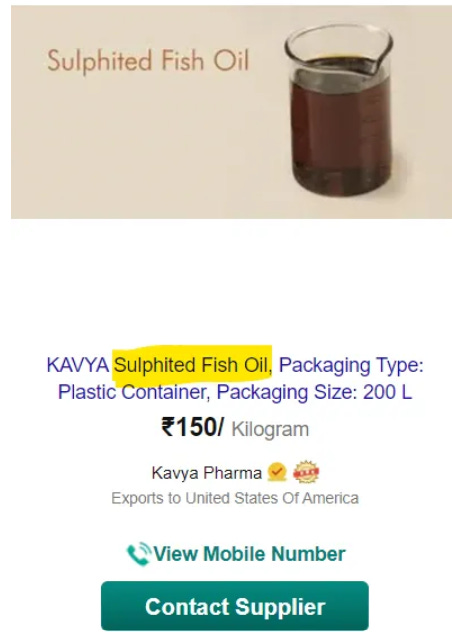Click KAVYA in the product title
The height and width of the screenshot is (632, 452).
click(x=78, y=365)
